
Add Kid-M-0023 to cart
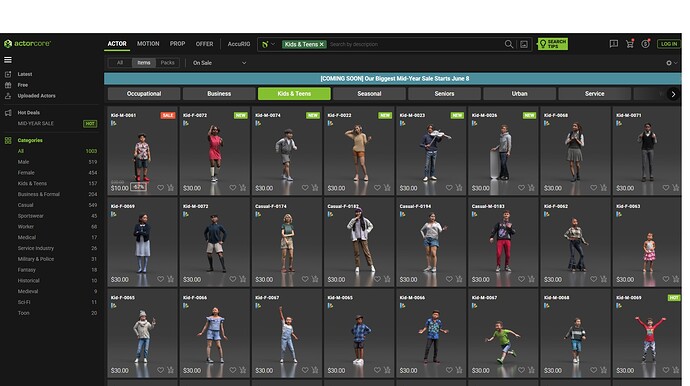tap(459, 187)
